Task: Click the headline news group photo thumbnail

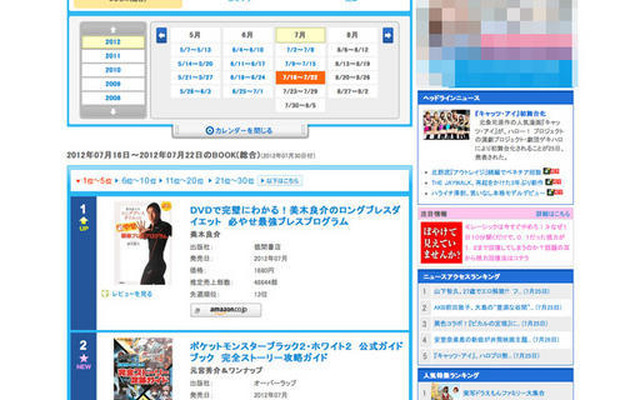Action: (446, 125)
